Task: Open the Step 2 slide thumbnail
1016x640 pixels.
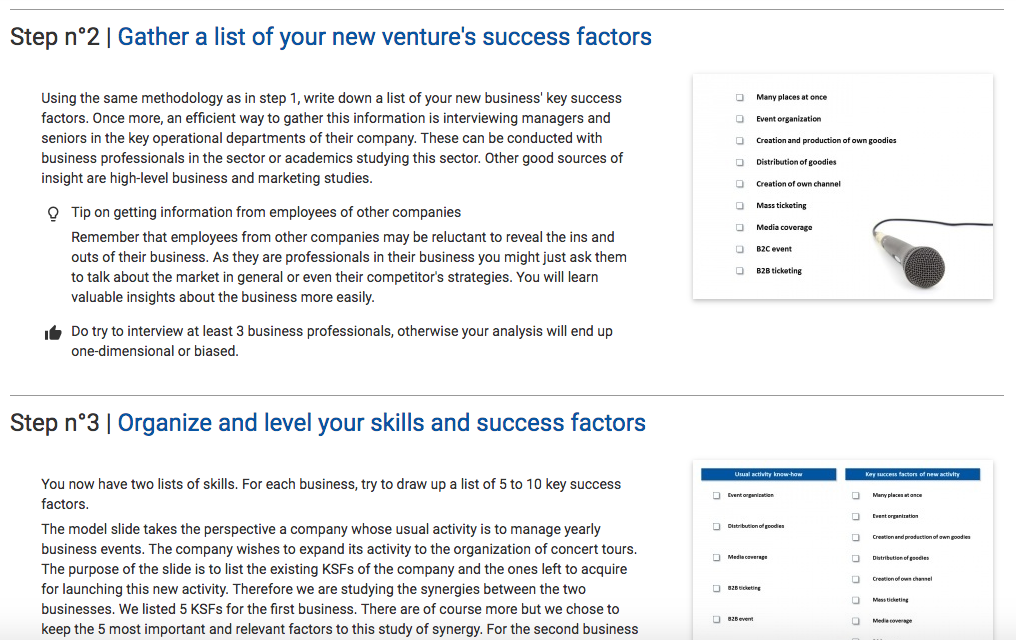Action: 843,187
